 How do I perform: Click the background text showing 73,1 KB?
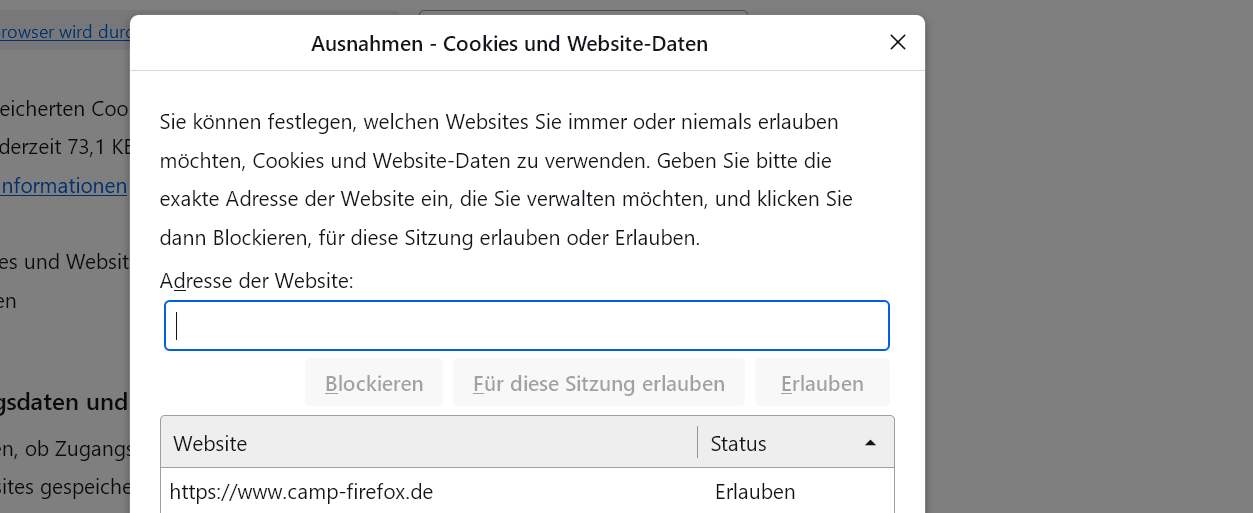pyautogui.click(x=66, y=147)
